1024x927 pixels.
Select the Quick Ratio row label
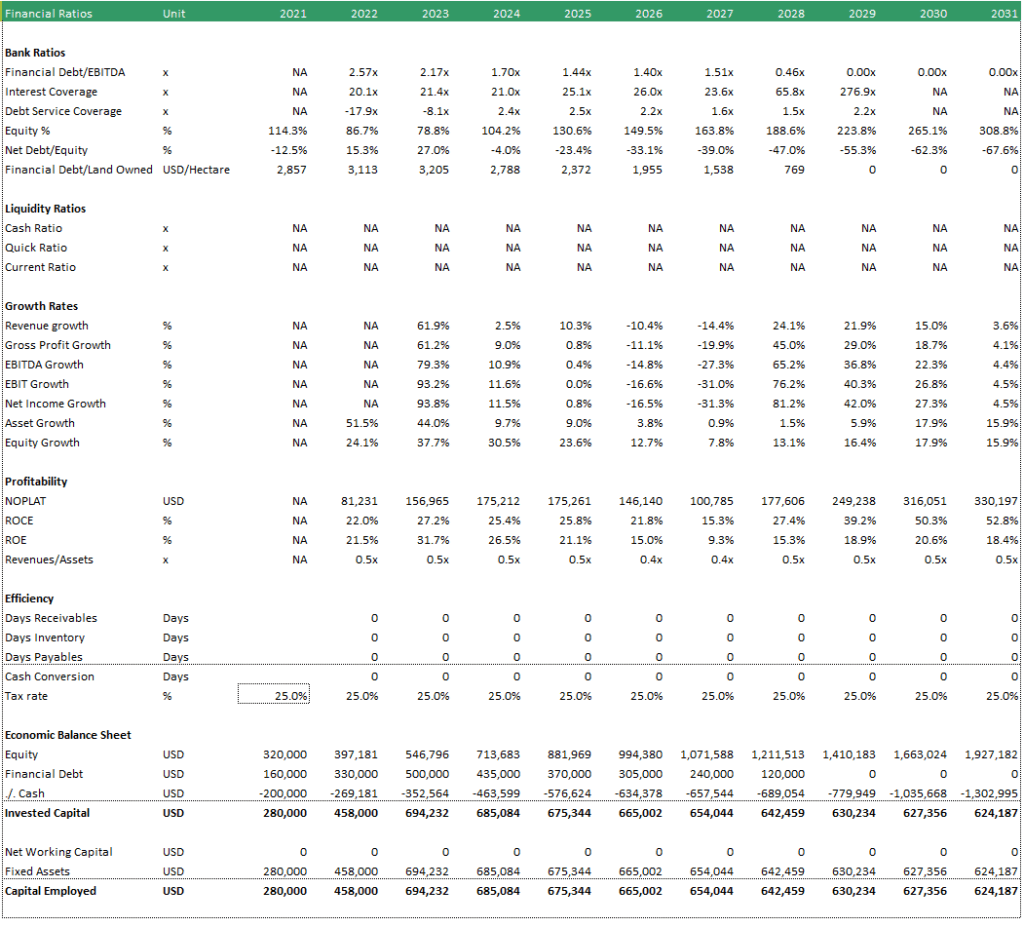(36, 248)
